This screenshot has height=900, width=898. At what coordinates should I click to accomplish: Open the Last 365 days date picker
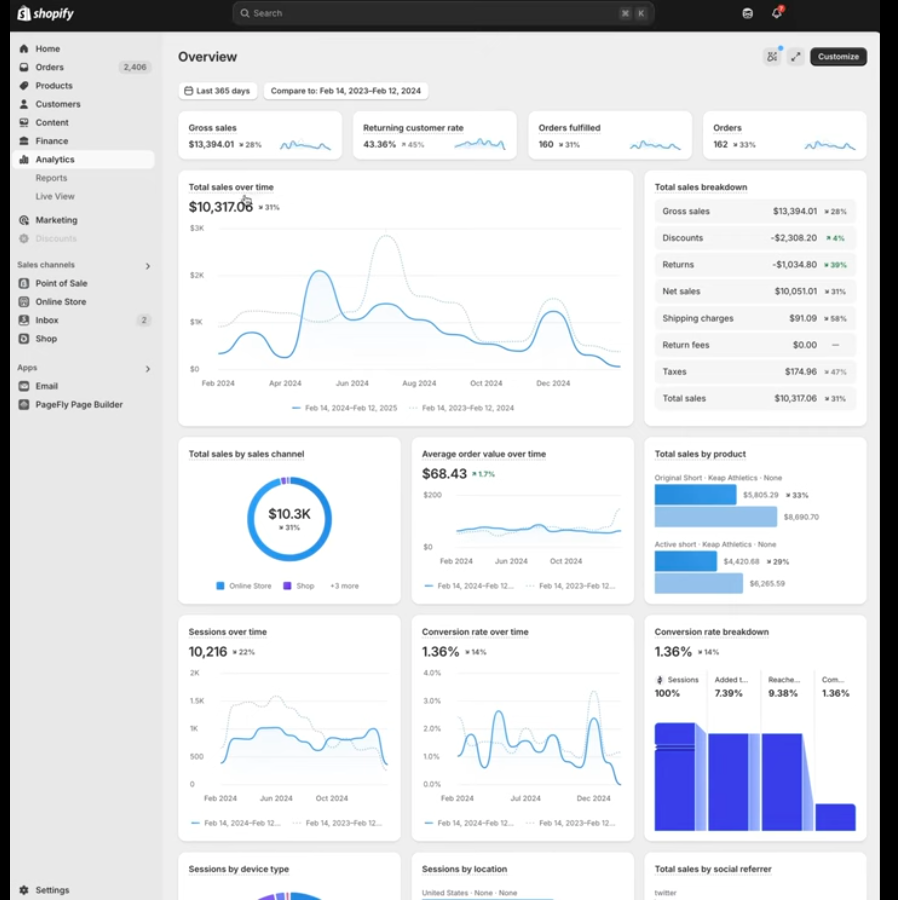(x=217, y=91)
